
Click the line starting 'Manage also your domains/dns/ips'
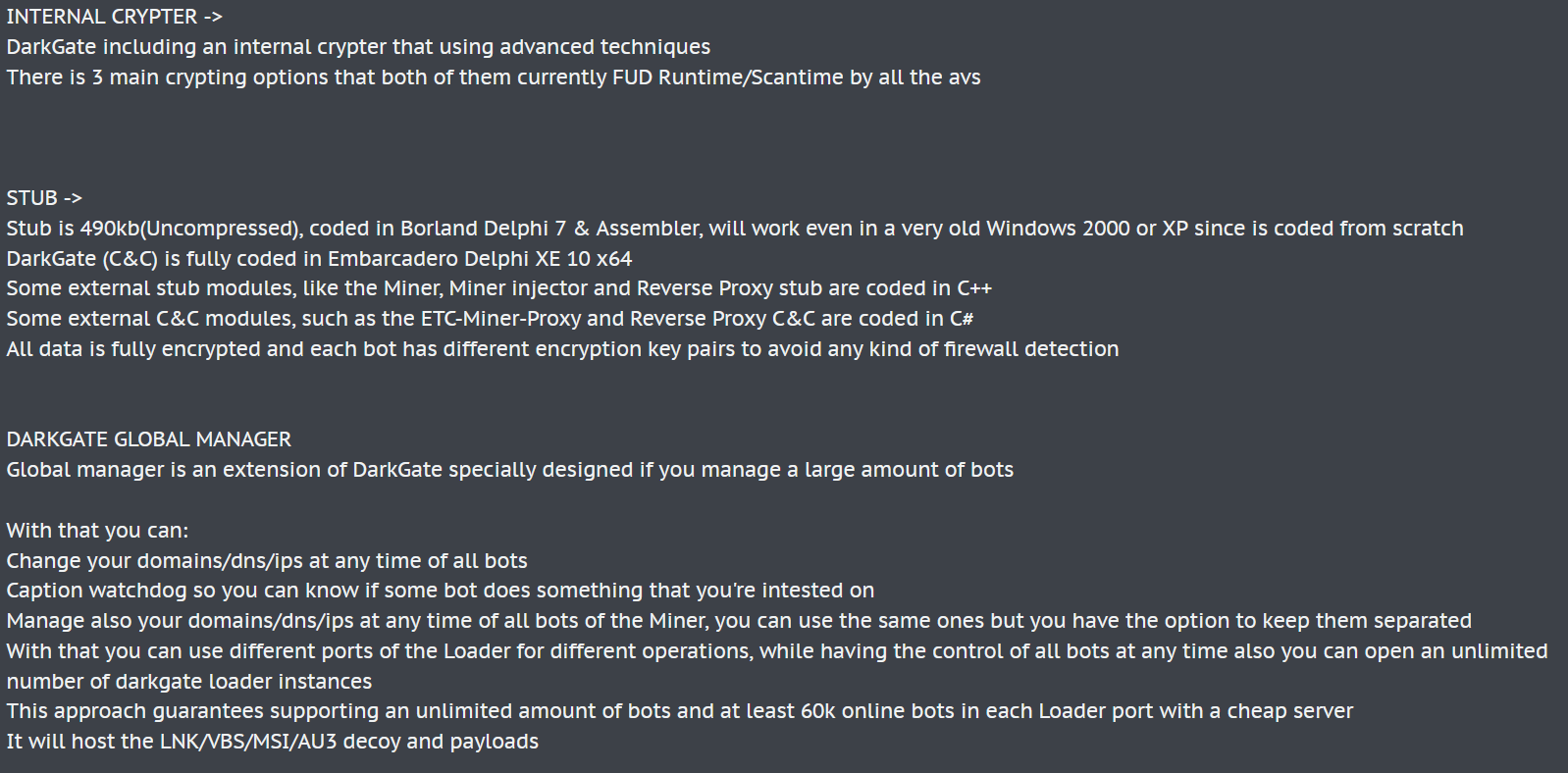(738, 621)
